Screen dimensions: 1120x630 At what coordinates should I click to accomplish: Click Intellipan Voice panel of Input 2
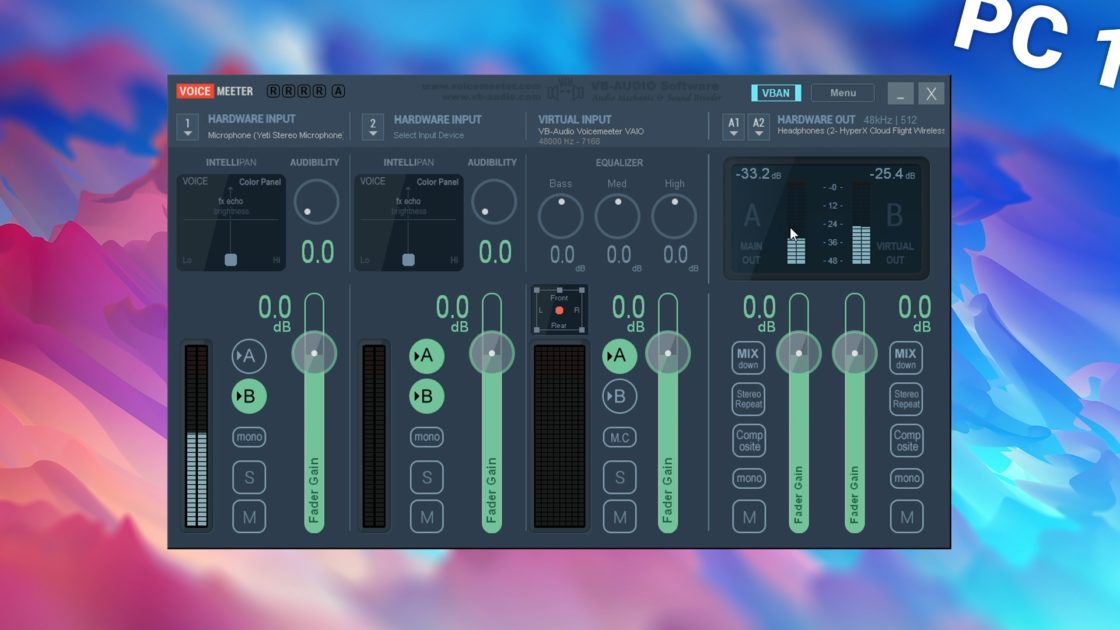tap(409, 222)
